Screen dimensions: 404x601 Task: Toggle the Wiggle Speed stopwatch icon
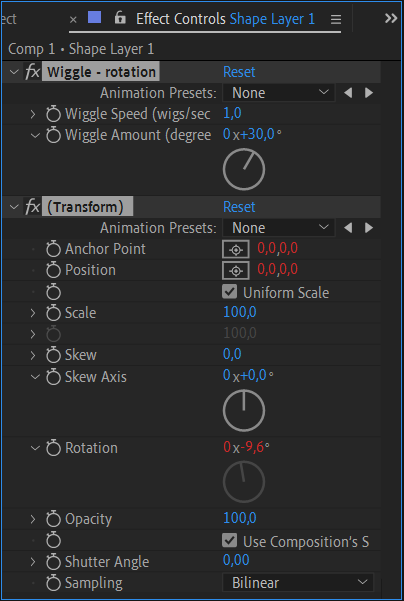click(53, 114)
